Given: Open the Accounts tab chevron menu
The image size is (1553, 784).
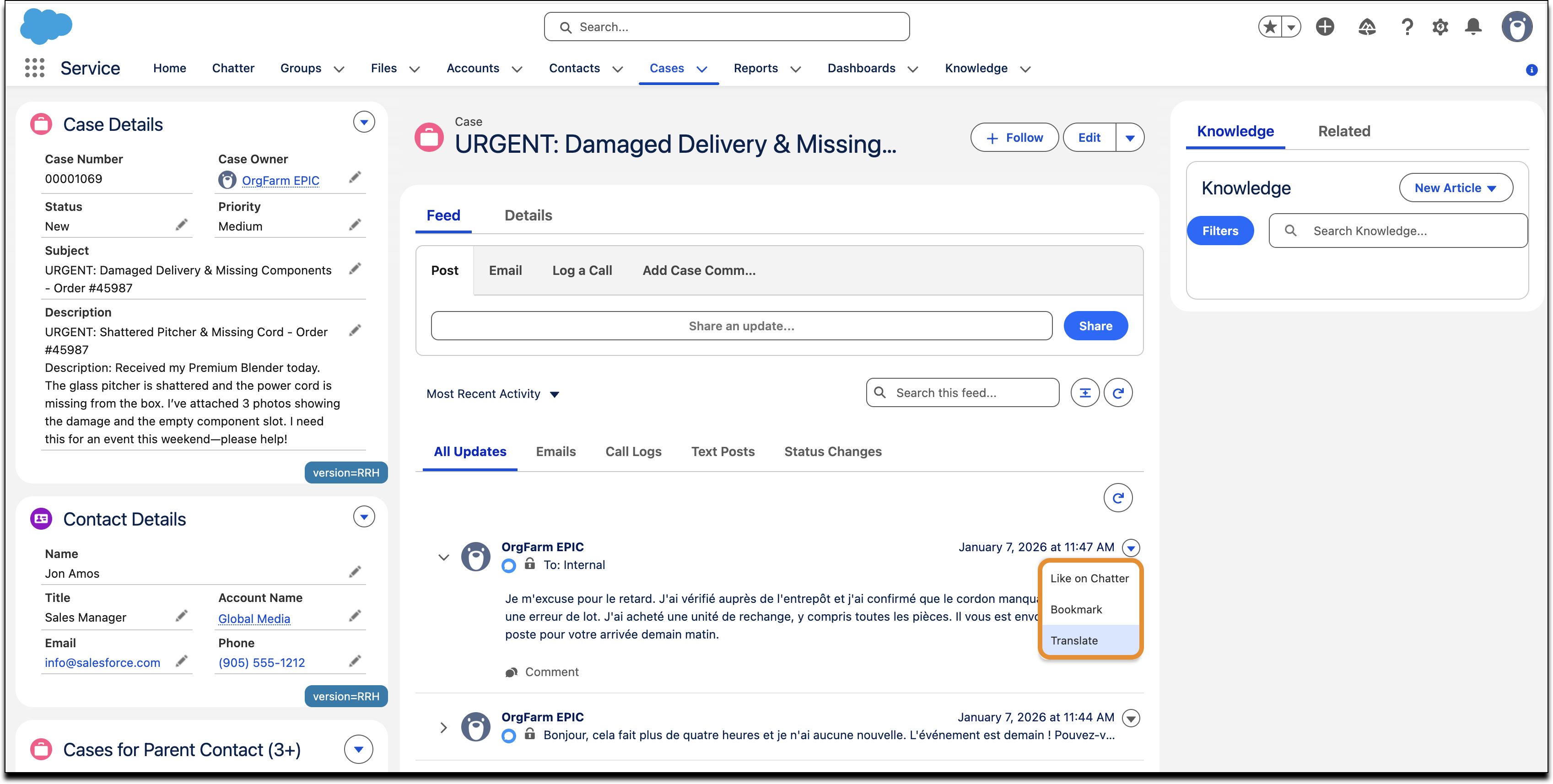Looking at the screenshot, I should point(517,70).
